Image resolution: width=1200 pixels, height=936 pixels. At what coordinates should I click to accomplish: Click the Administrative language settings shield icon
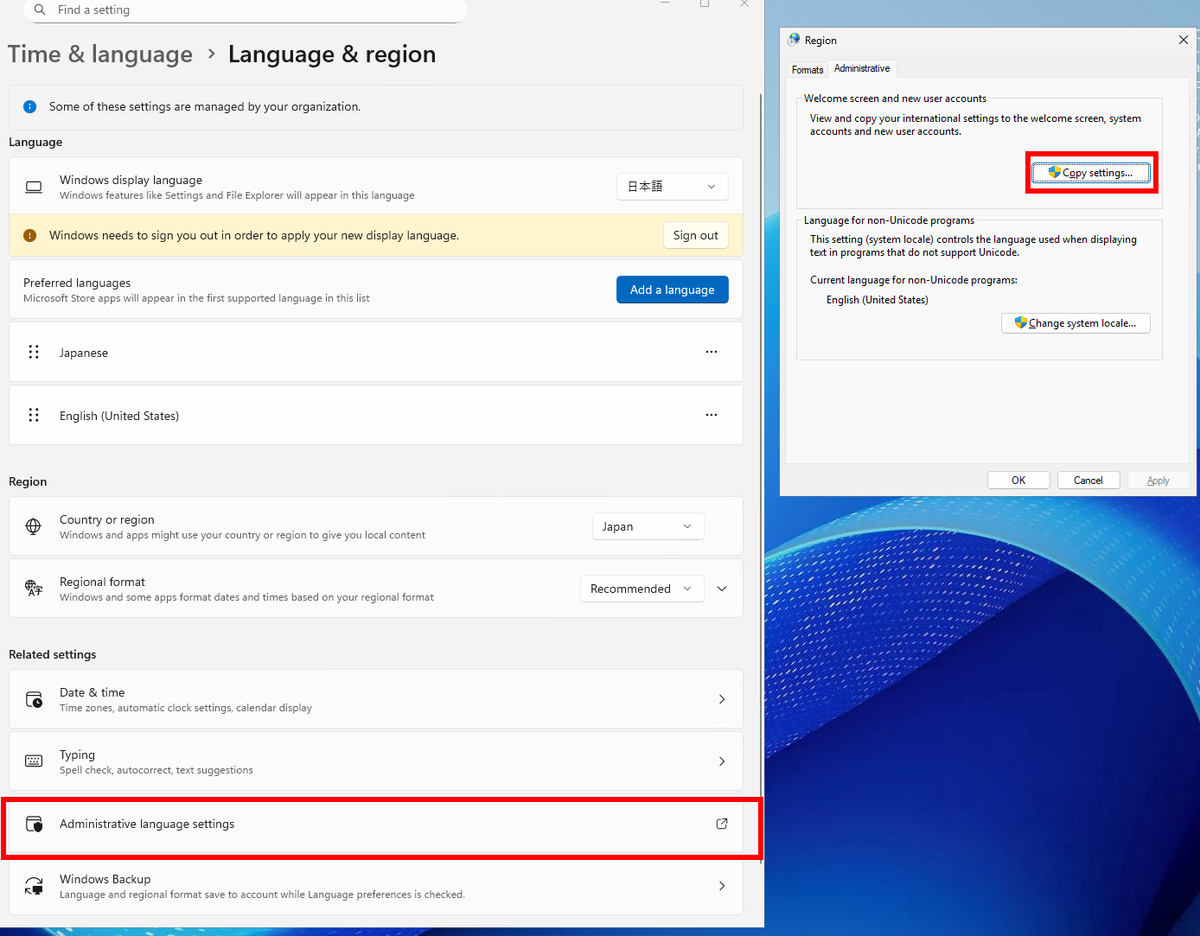tap(34, 825)
